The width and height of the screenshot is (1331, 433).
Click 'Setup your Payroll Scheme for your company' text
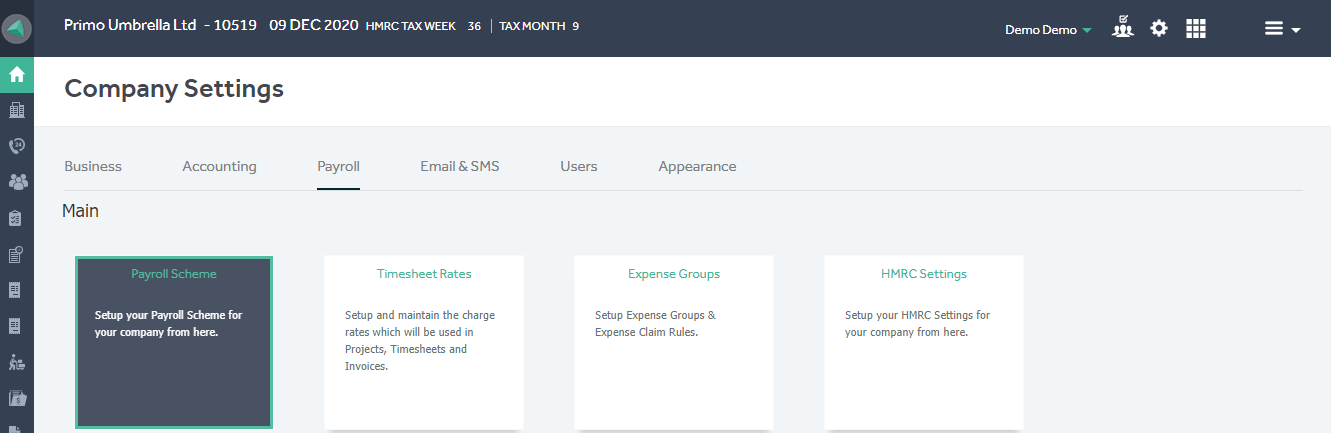tap(169, 323)
